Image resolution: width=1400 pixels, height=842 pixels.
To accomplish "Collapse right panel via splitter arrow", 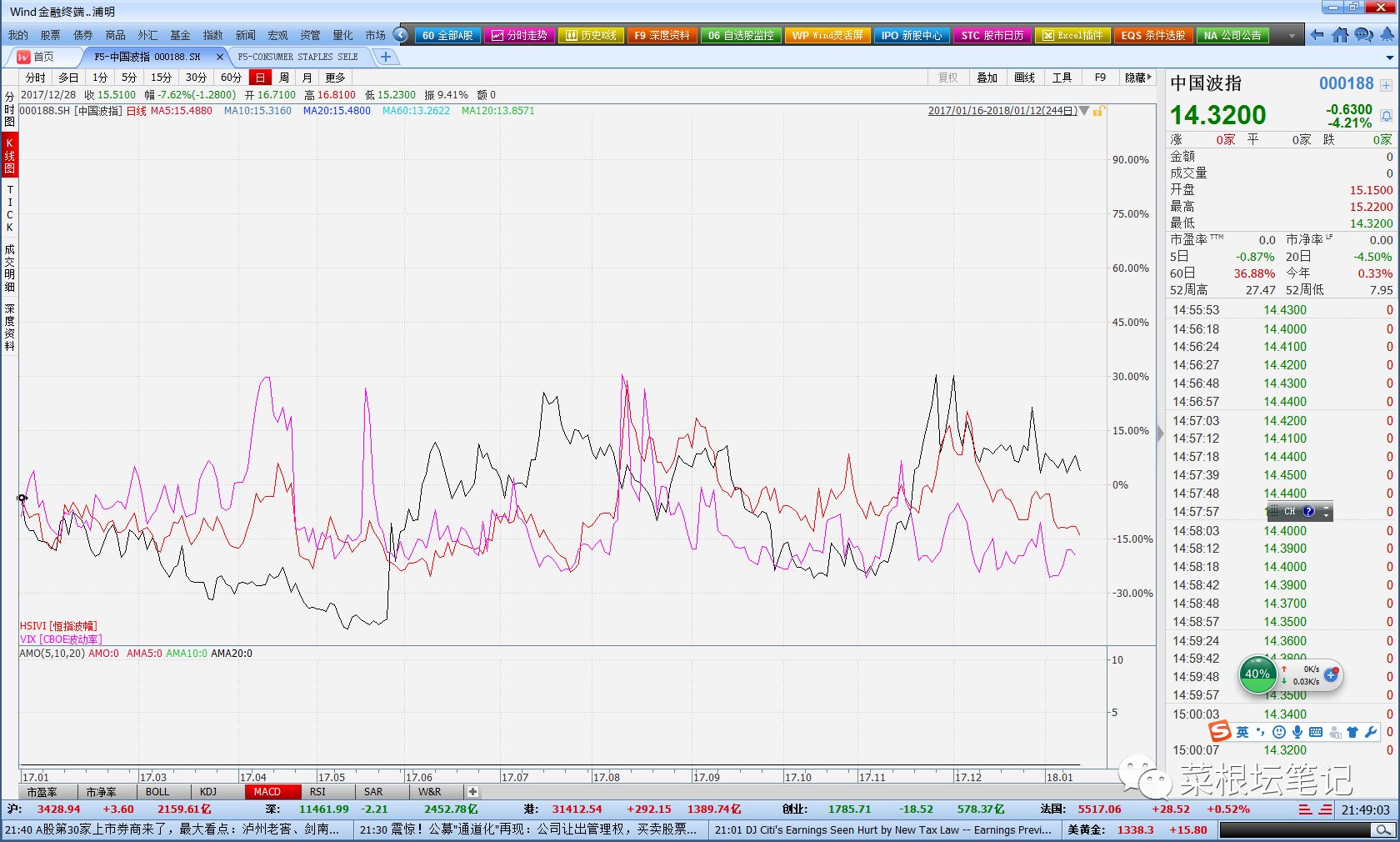I will (1160, 434).
